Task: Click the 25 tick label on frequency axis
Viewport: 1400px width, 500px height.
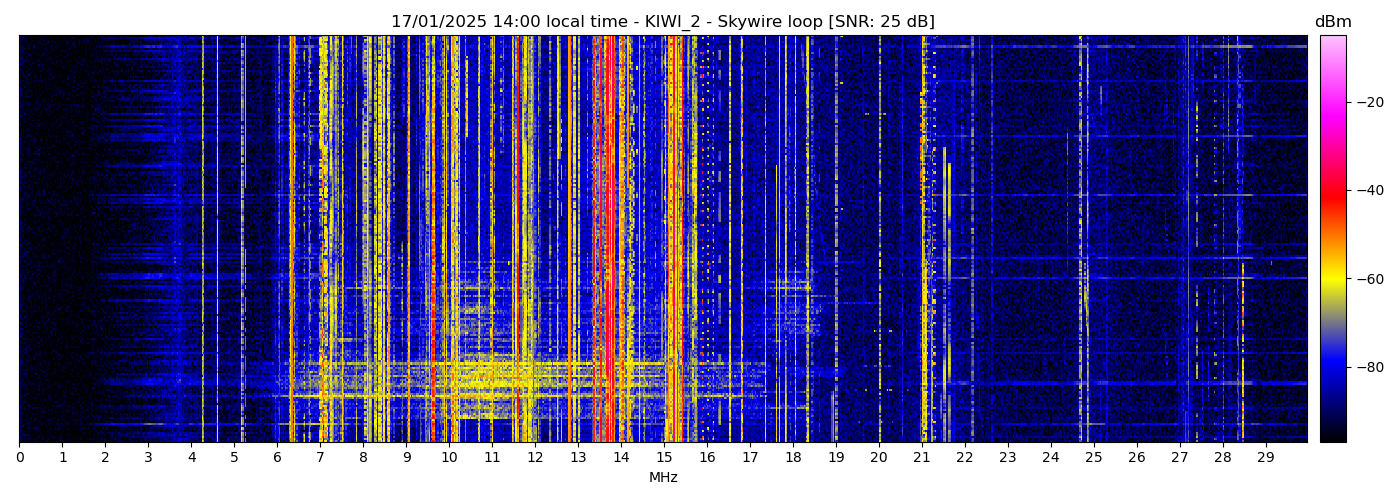Action: coord(1093,457)
